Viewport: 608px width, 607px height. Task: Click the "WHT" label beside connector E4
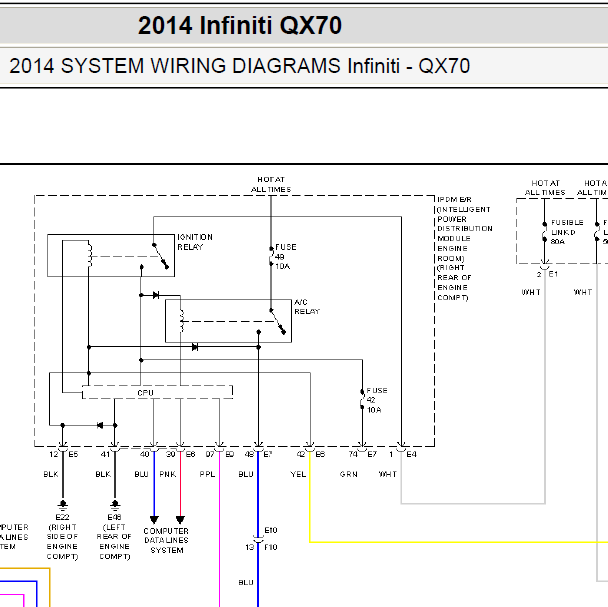pyautogui.click(x=388, y=474)
